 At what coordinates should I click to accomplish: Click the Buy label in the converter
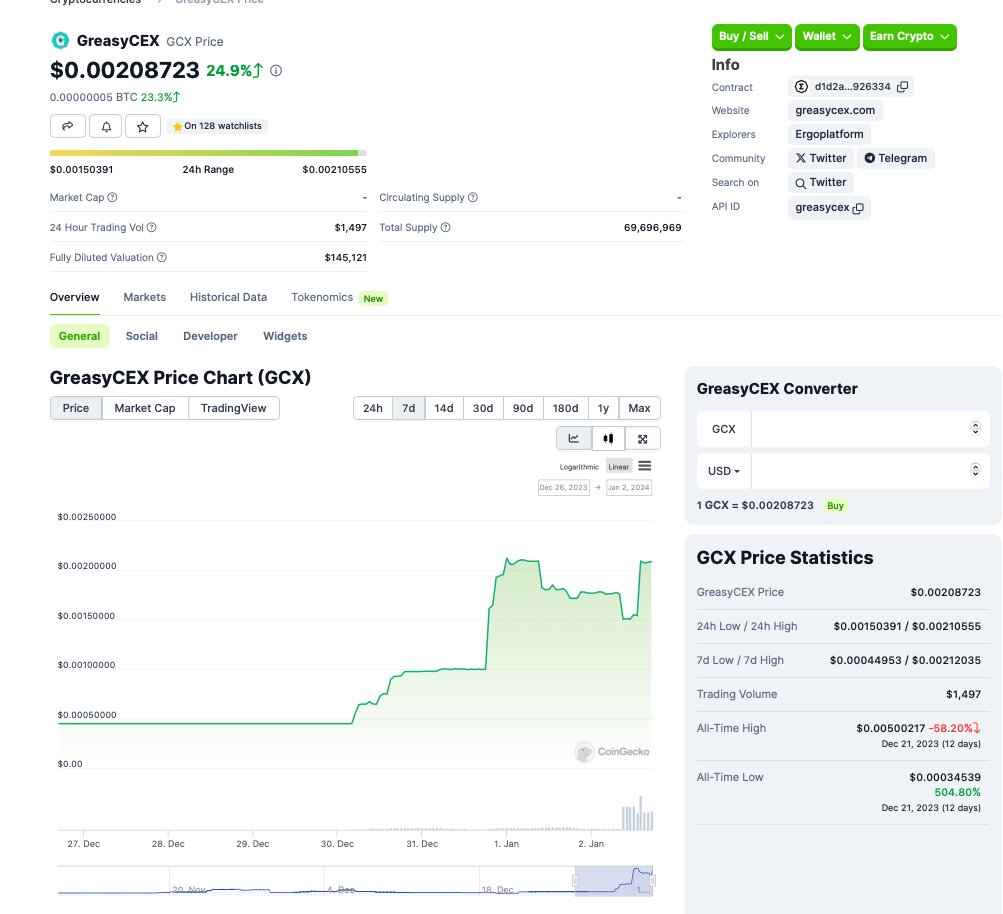[x=835, y=506]
